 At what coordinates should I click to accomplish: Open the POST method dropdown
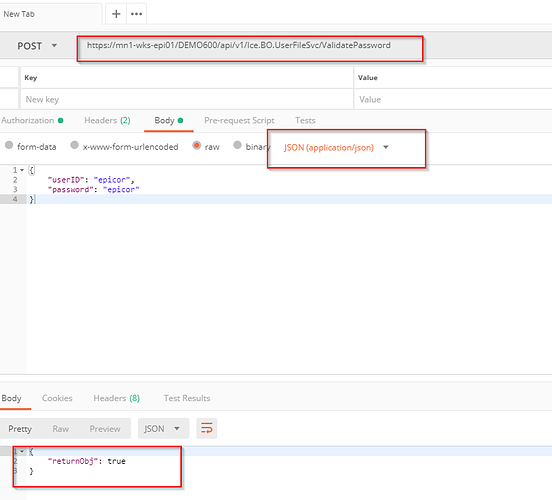pos(37,46)
